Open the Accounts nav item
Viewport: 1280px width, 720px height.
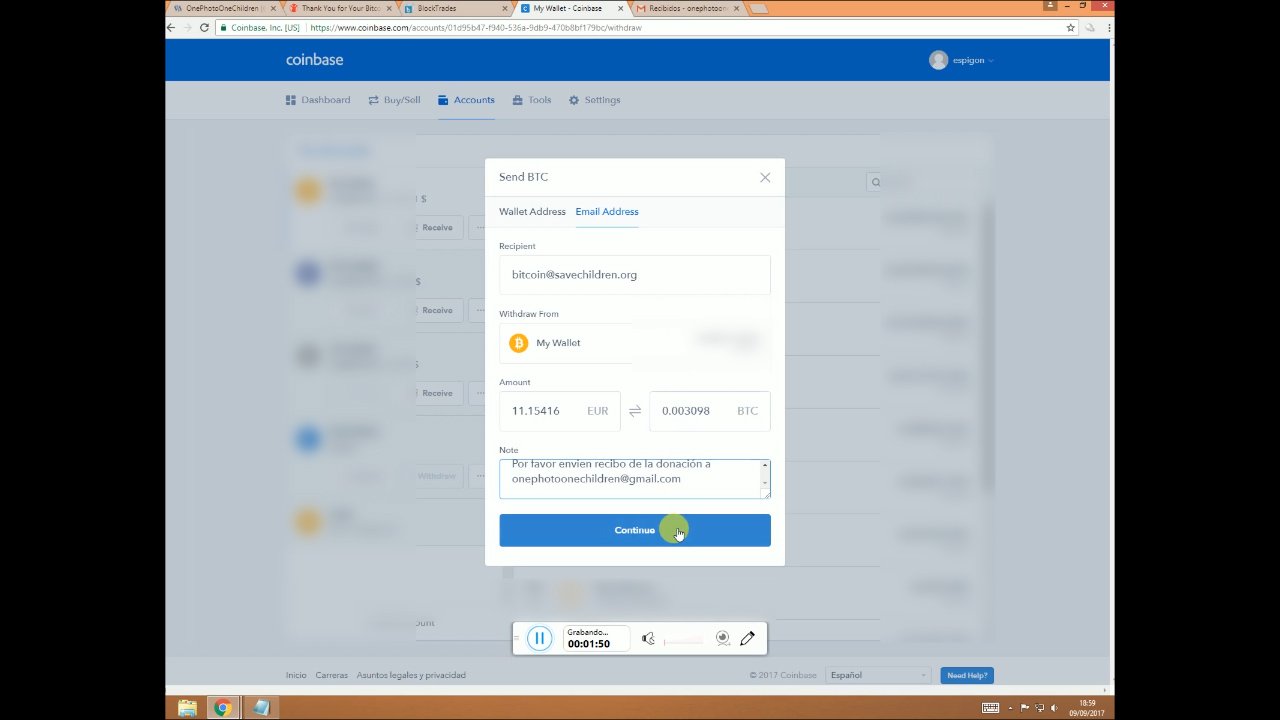click(466, 100)
